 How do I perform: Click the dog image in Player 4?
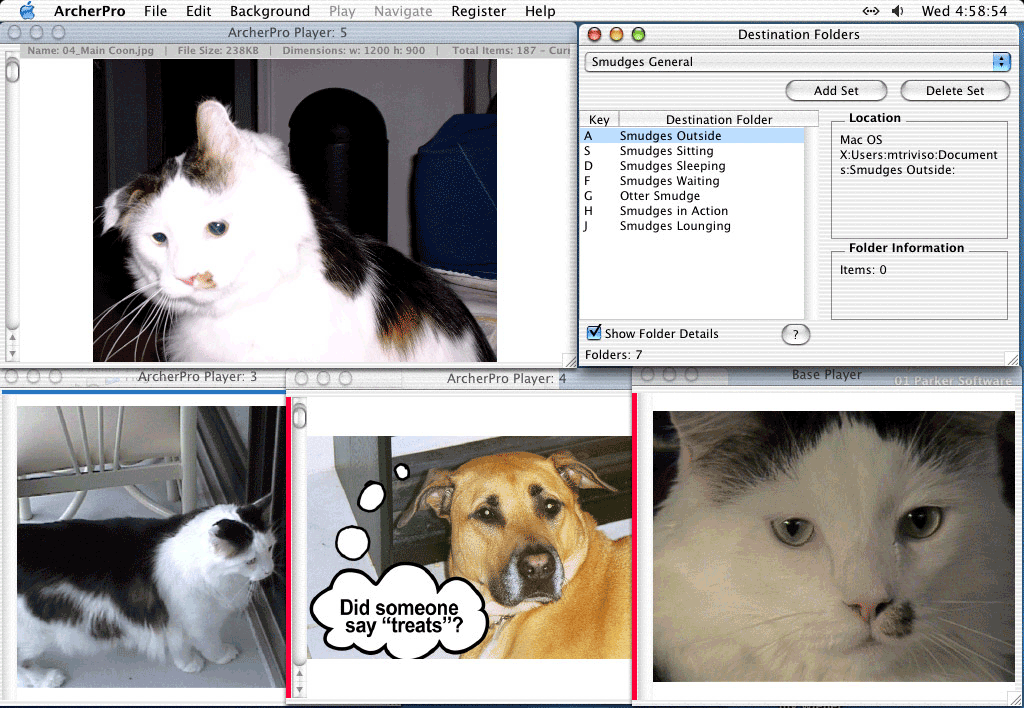[469, 547]
